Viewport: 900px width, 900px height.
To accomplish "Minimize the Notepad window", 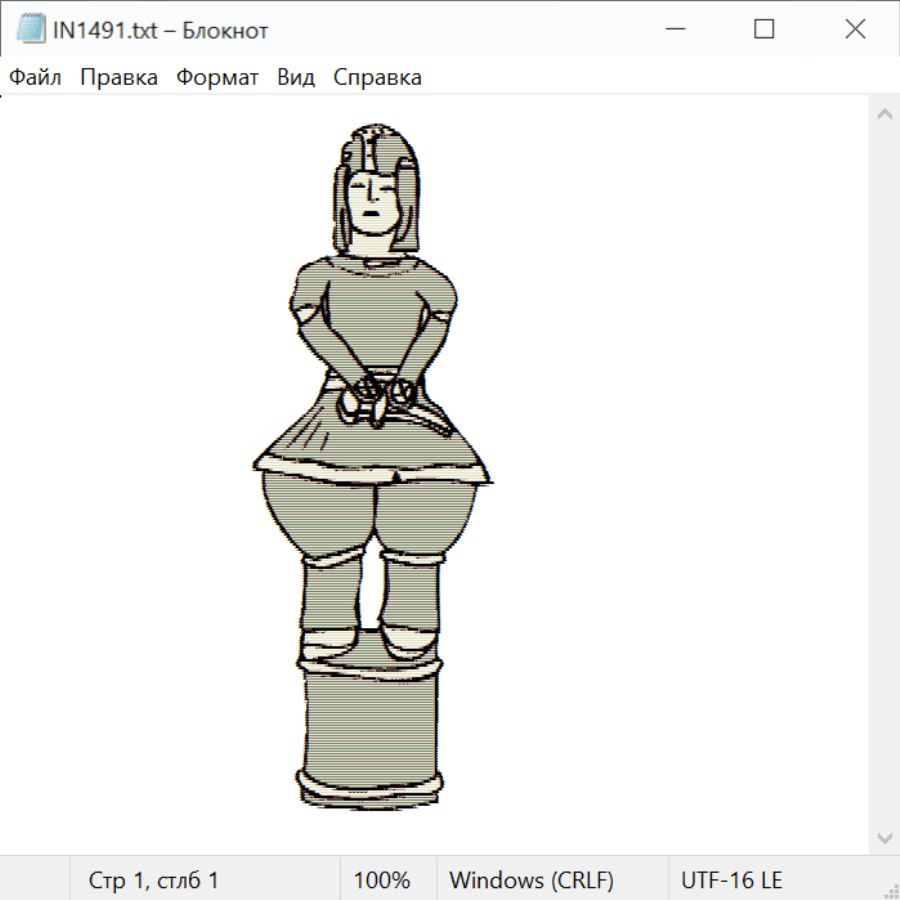I will (x=672, y=30).
